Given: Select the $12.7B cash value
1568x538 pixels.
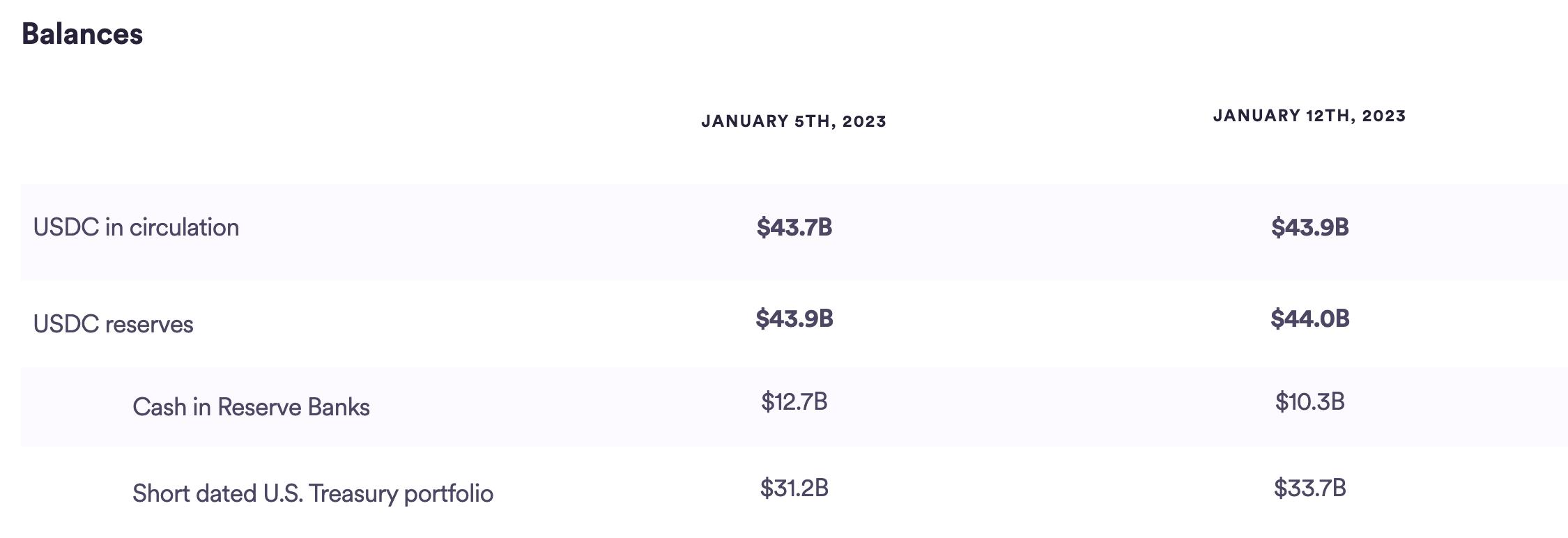Looking at the screenshot, I should pyautogui.click(x=794, y=401).
